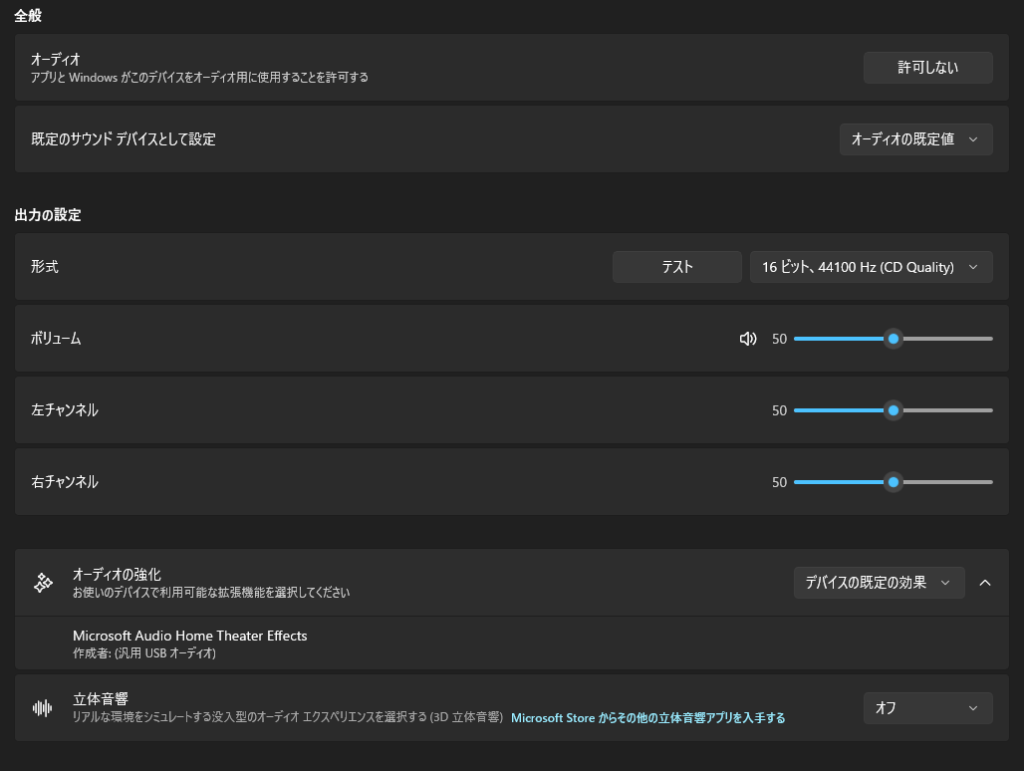Screen dimensions: 1024x771
Task: Click the 作成者: (汎用 USB オーディオ) text
Action: point(144,653)
